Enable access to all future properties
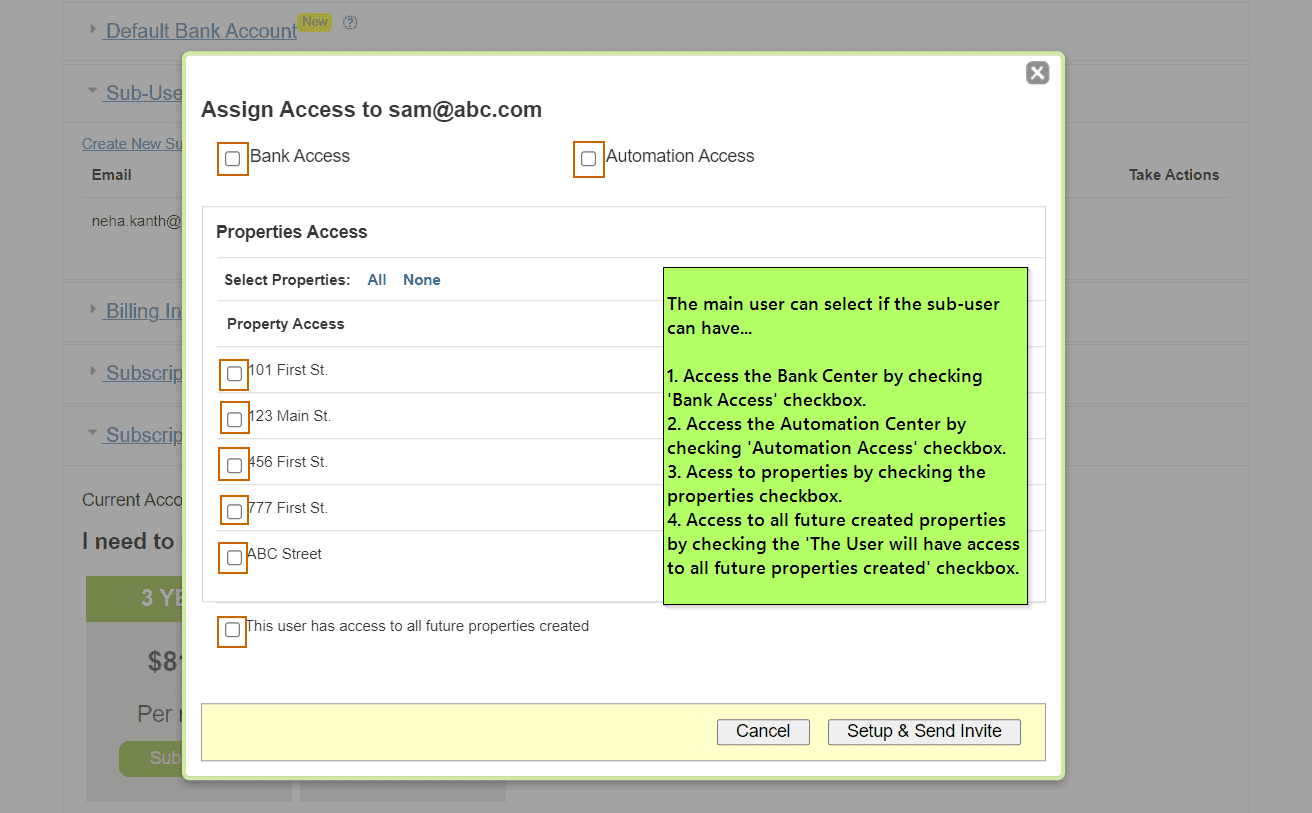This screenshot has width=1312, height=813. [233, 630]
